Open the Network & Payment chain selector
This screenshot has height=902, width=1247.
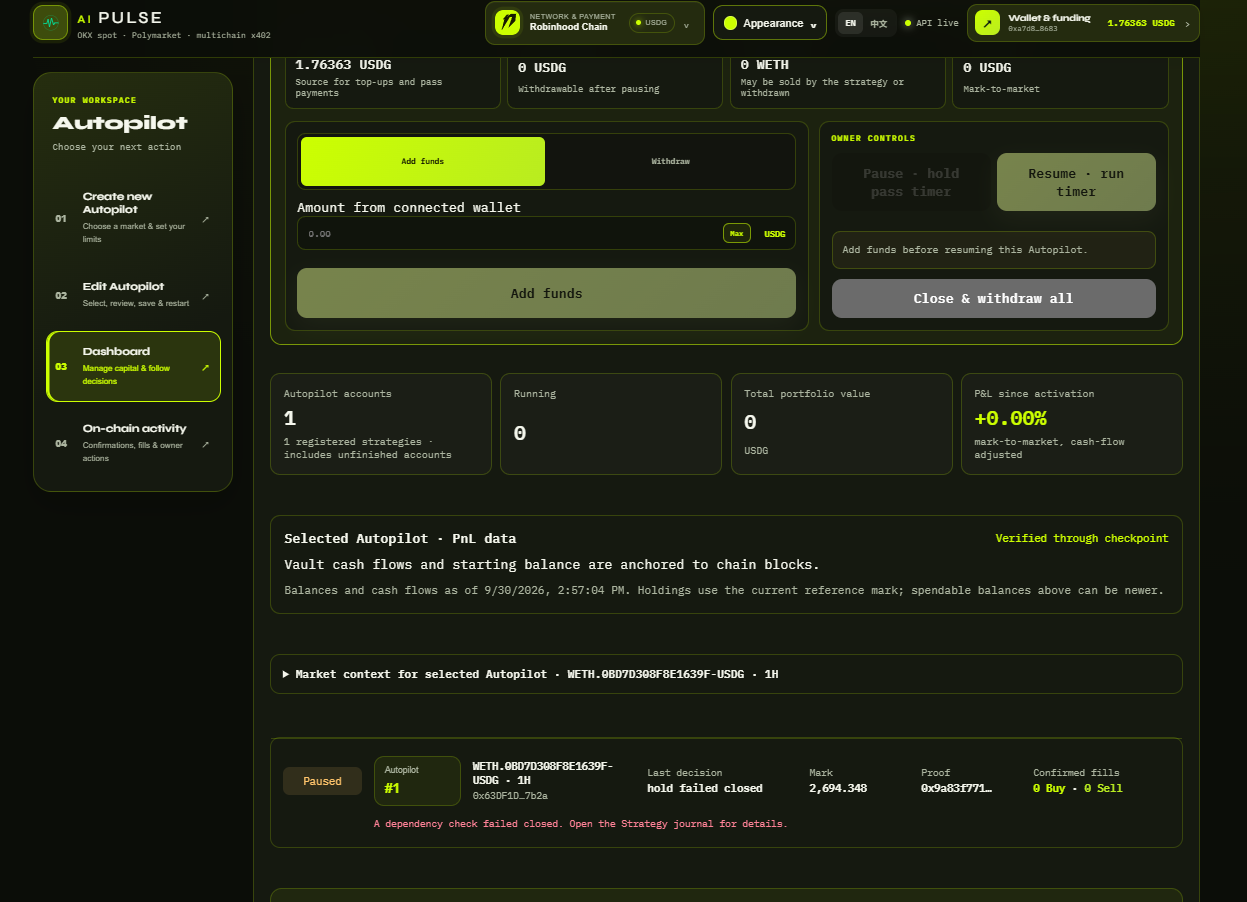point(594,23)
